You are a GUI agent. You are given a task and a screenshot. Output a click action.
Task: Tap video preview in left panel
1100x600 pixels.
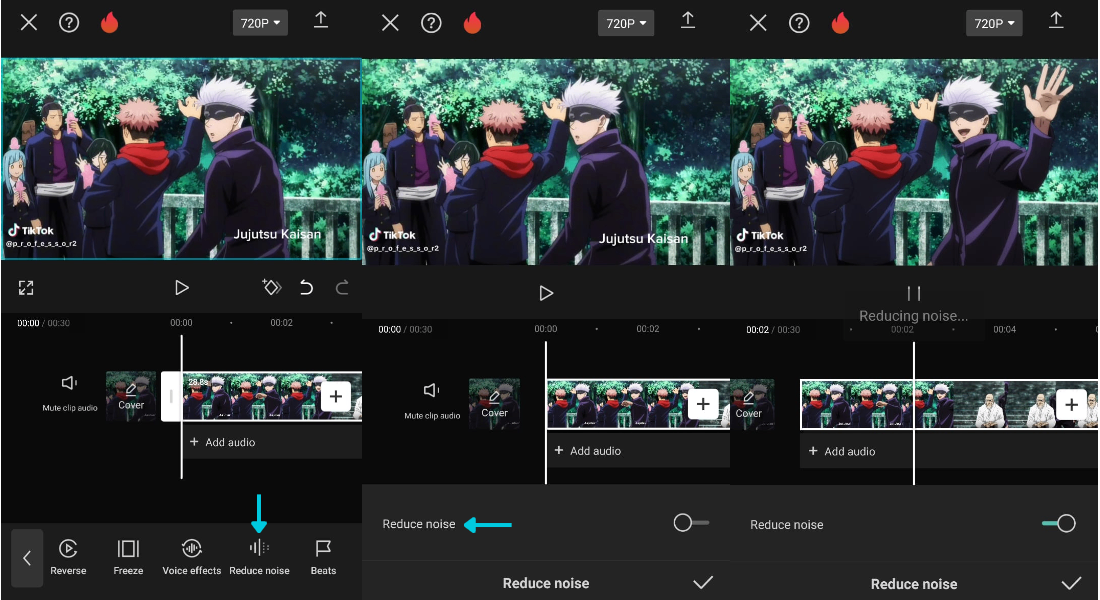[x=181, y=159]
